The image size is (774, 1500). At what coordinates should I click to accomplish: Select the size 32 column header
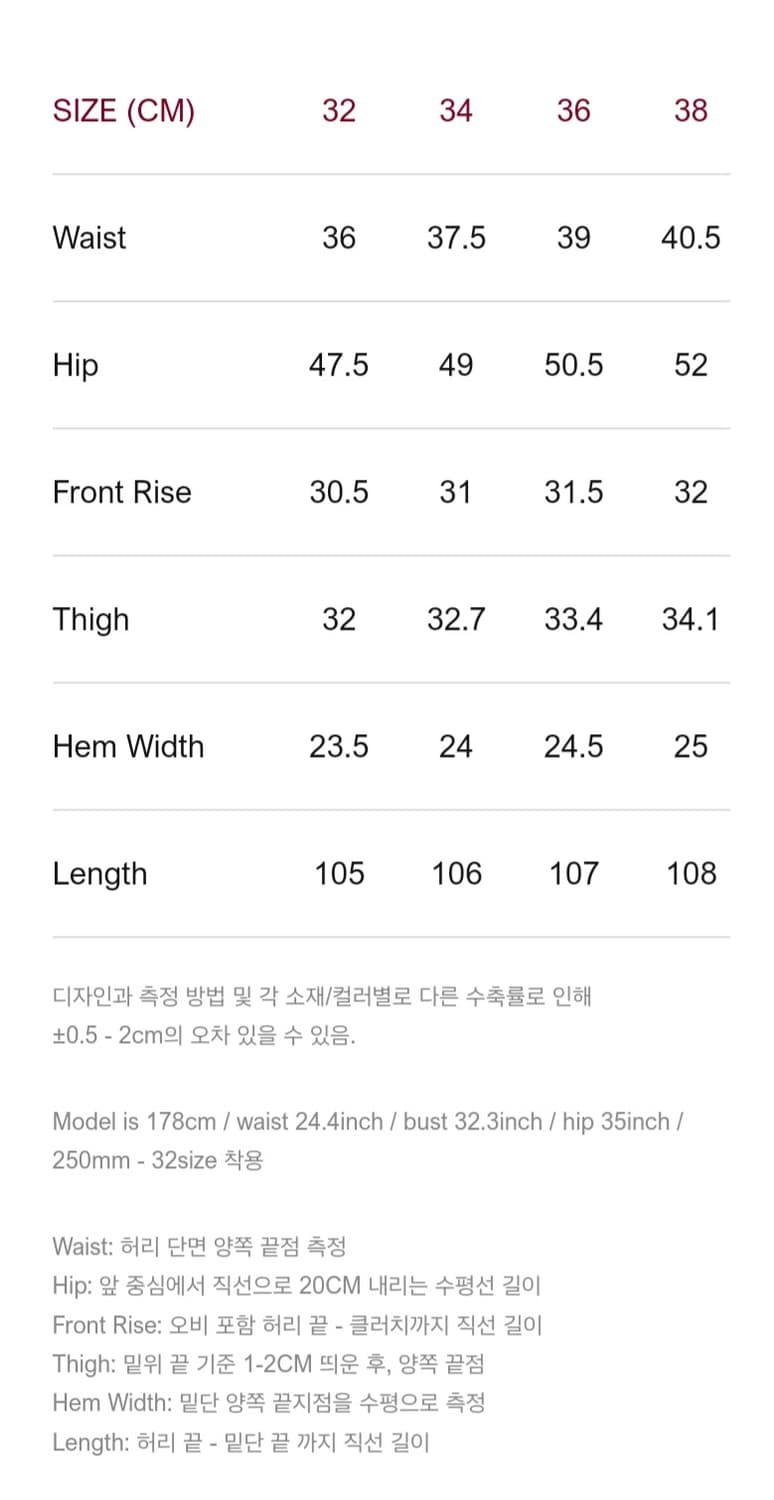[339, 110]
